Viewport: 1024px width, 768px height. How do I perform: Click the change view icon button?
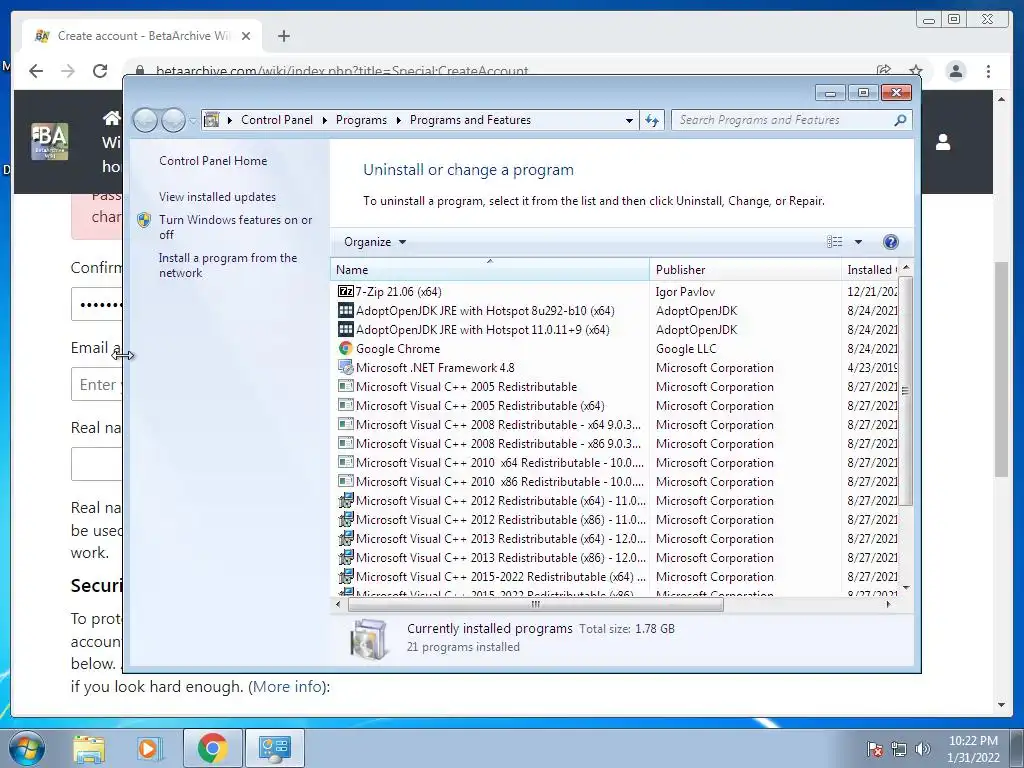(835, 242)
